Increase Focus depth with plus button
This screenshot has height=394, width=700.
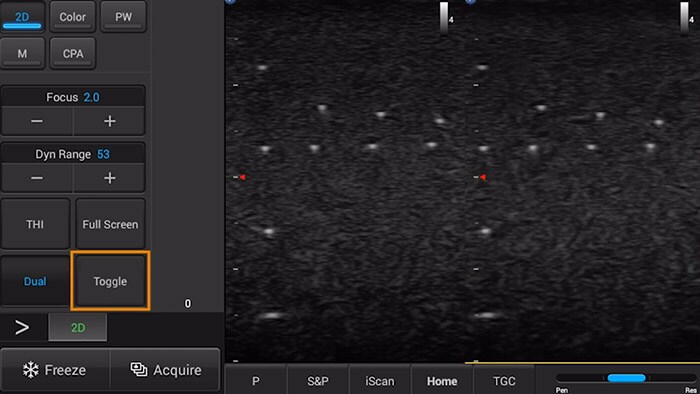click(109, 121)
